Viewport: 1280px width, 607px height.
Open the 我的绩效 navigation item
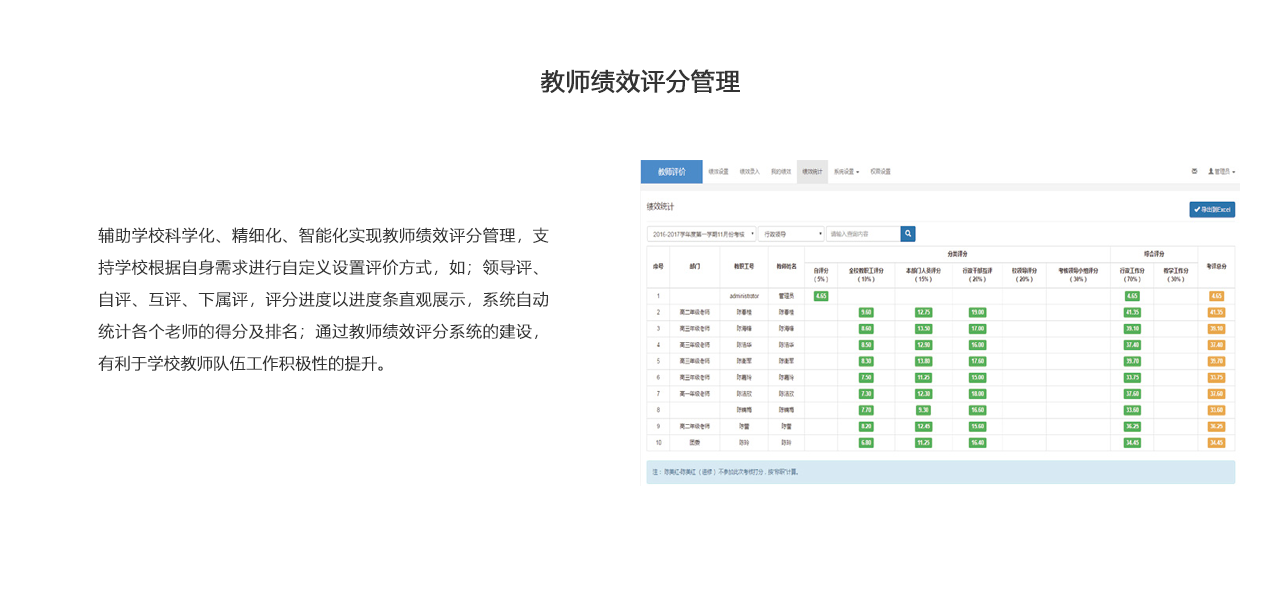click(781, 172)
